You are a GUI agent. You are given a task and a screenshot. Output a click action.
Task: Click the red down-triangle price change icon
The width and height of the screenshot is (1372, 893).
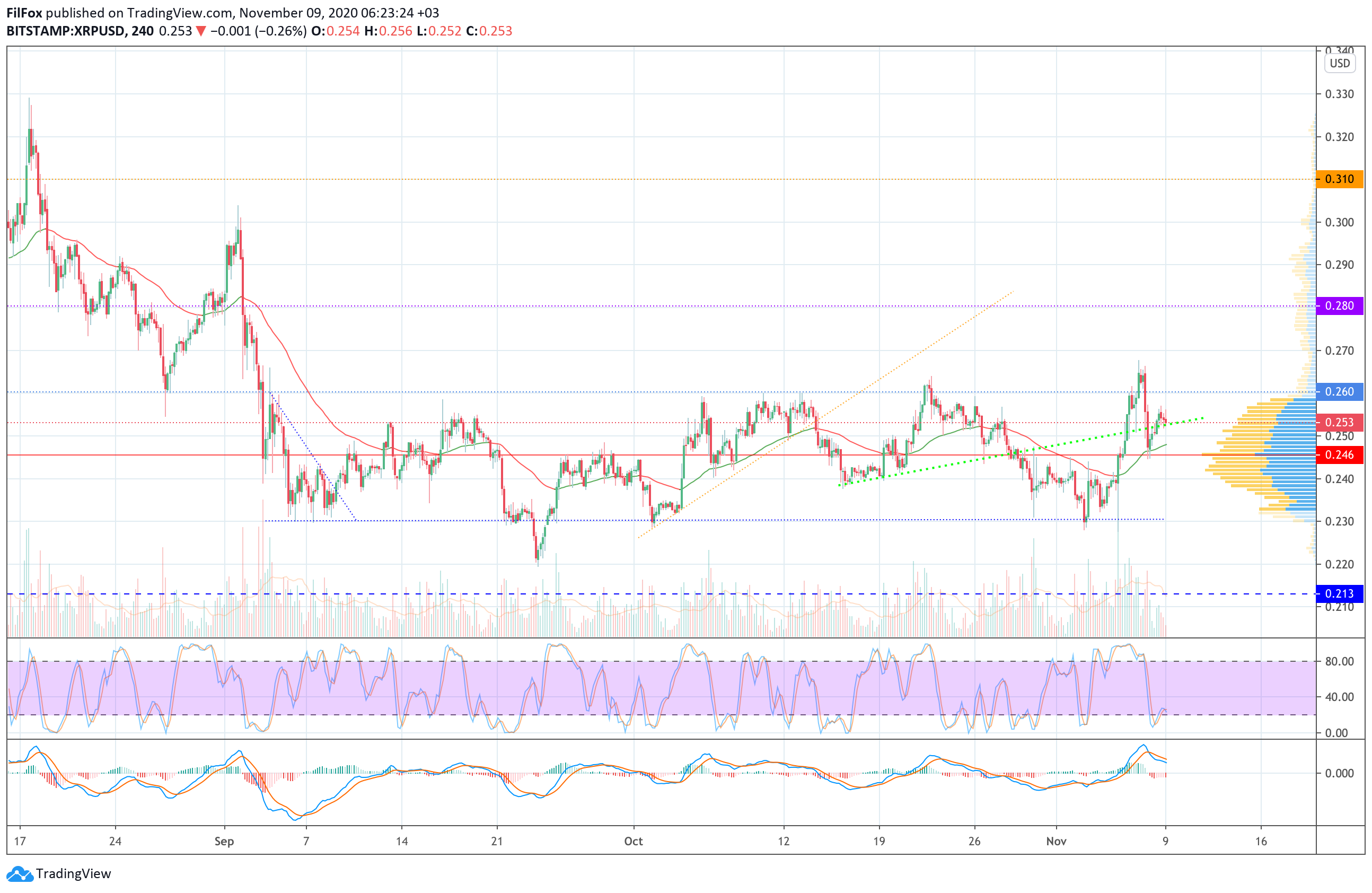tap(200, 31)
